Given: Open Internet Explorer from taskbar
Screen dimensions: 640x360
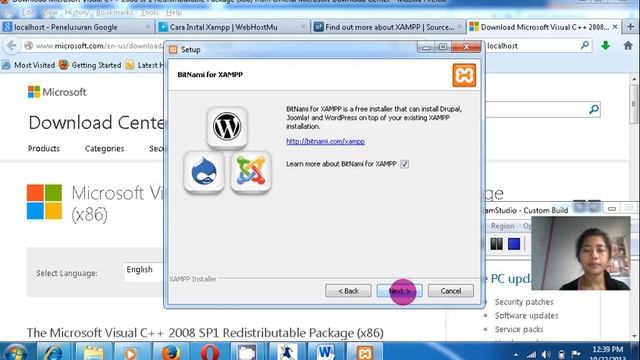Looking at the screenshot, I should pyautogui.click(x=53, y=352).
